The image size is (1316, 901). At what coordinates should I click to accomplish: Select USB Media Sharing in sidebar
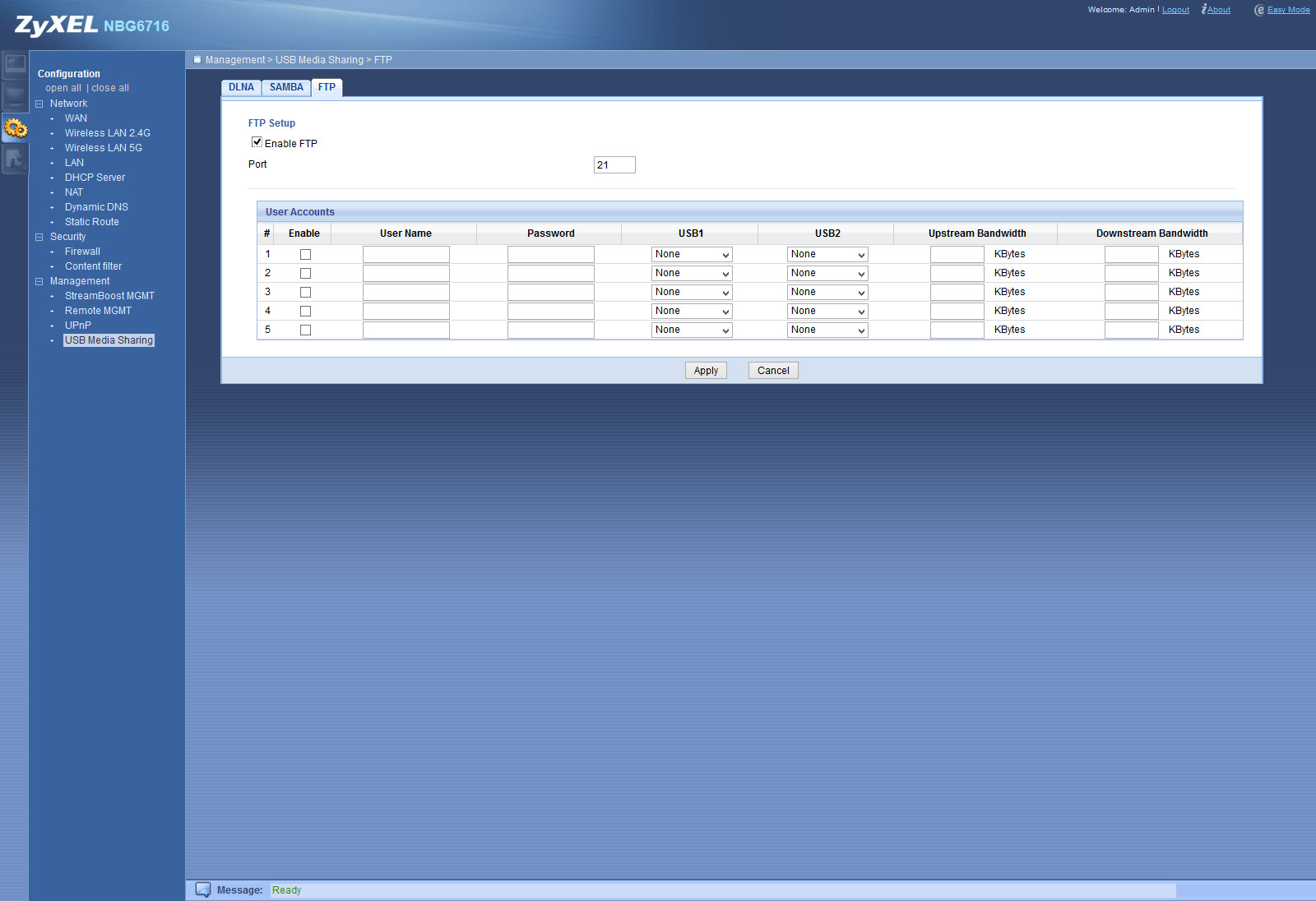click(109, 340)
